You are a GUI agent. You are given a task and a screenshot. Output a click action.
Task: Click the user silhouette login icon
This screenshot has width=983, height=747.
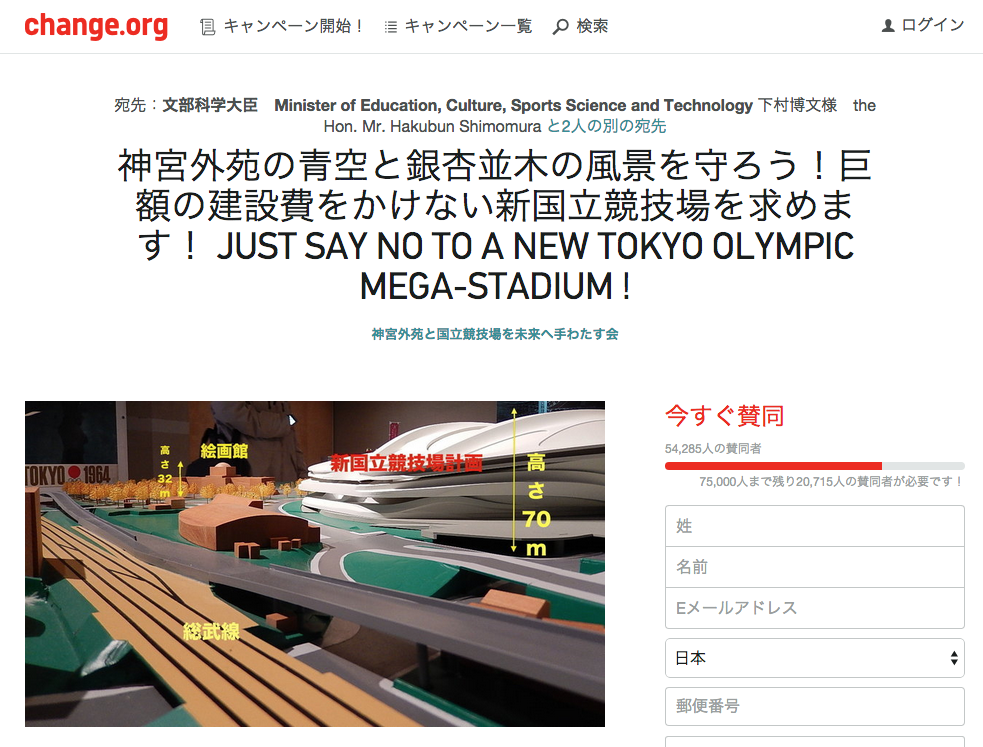tap(888, 26)
